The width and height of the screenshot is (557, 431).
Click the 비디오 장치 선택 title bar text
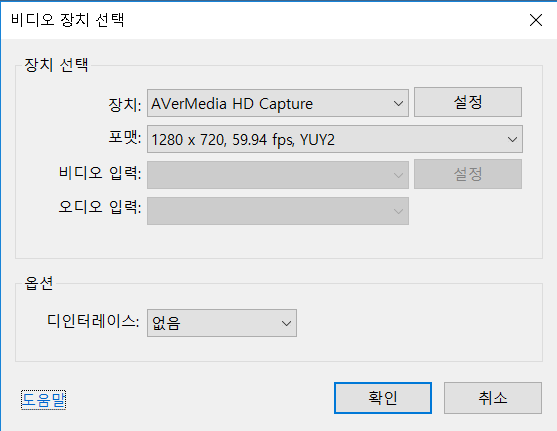tap(67, 20)
